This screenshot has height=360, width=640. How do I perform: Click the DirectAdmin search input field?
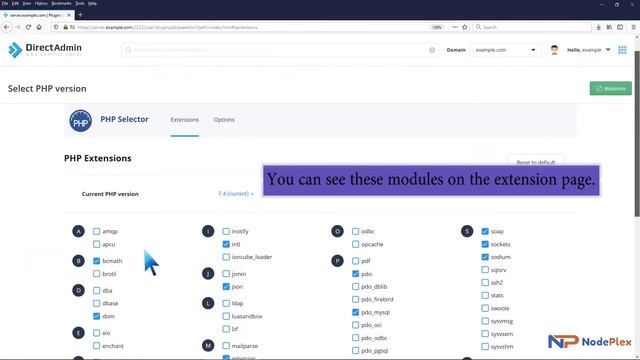coord(280,50)
